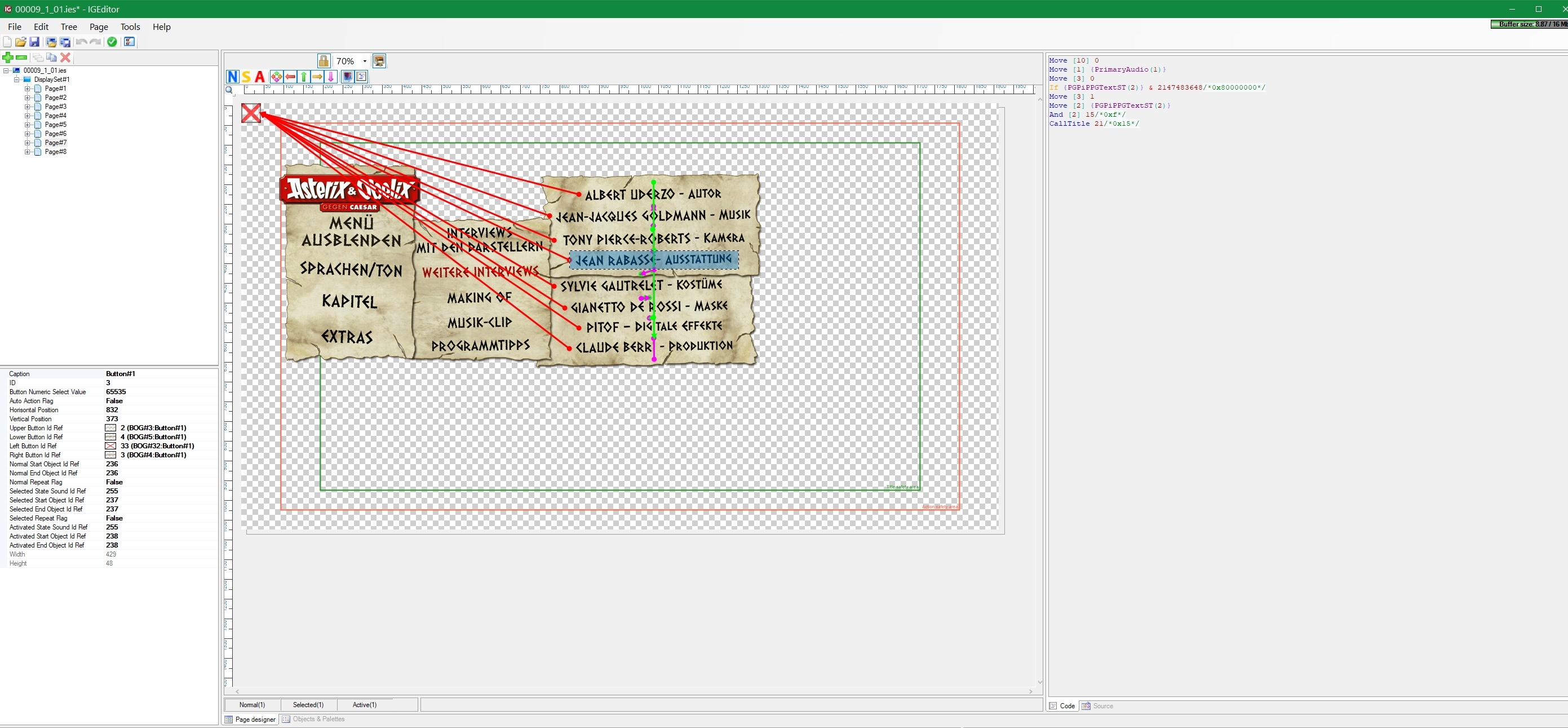Screen dimensions: 1568x728
Task: Show the Selected state with S icon
Action: [x=246, y=77]
